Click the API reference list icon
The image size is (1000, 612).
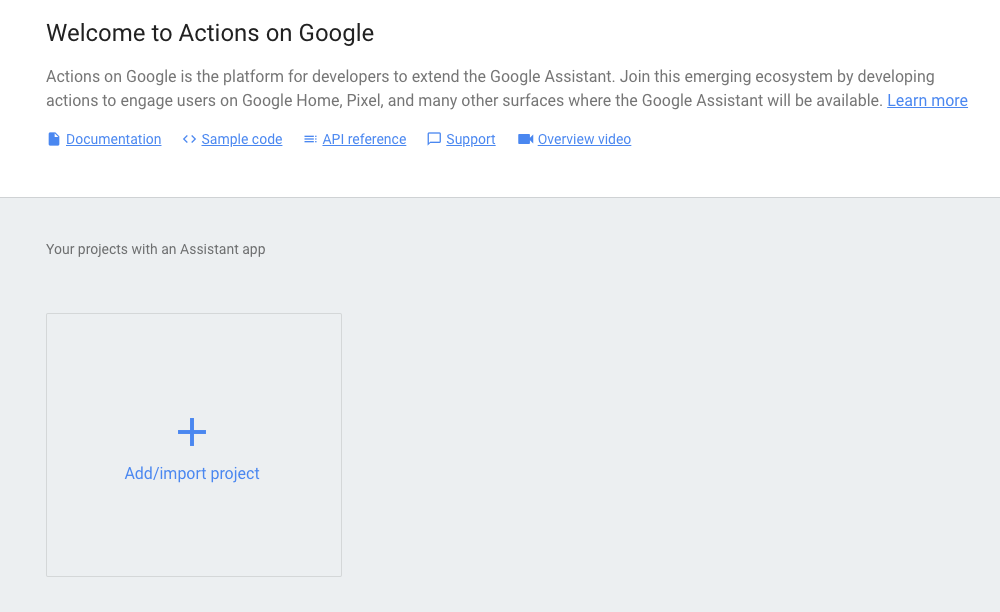coord(311,139)
